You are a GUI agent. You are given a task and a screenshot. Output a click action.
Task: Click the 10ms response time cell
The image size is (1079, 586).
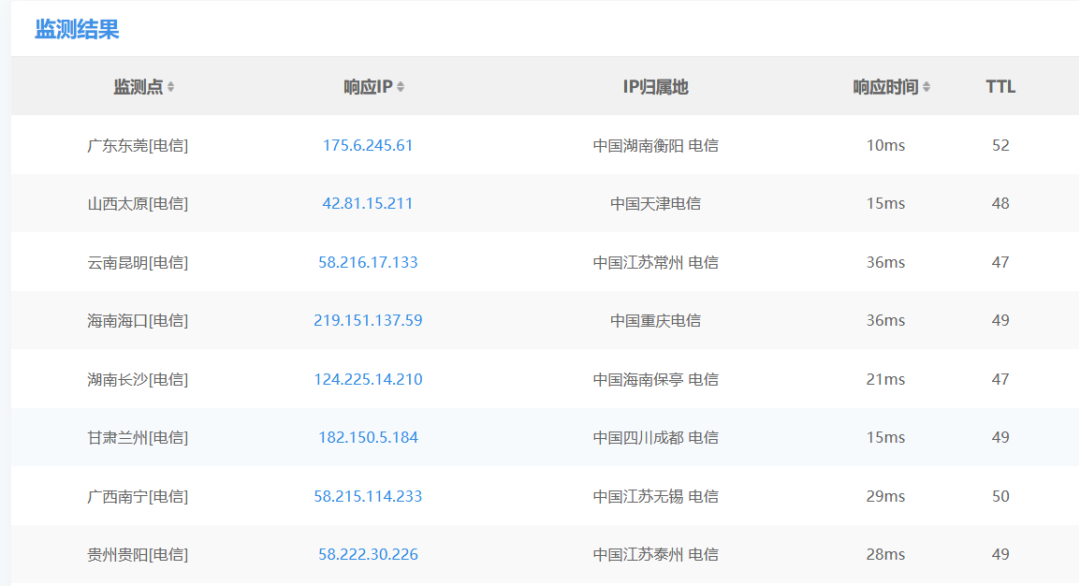point(885,145)
